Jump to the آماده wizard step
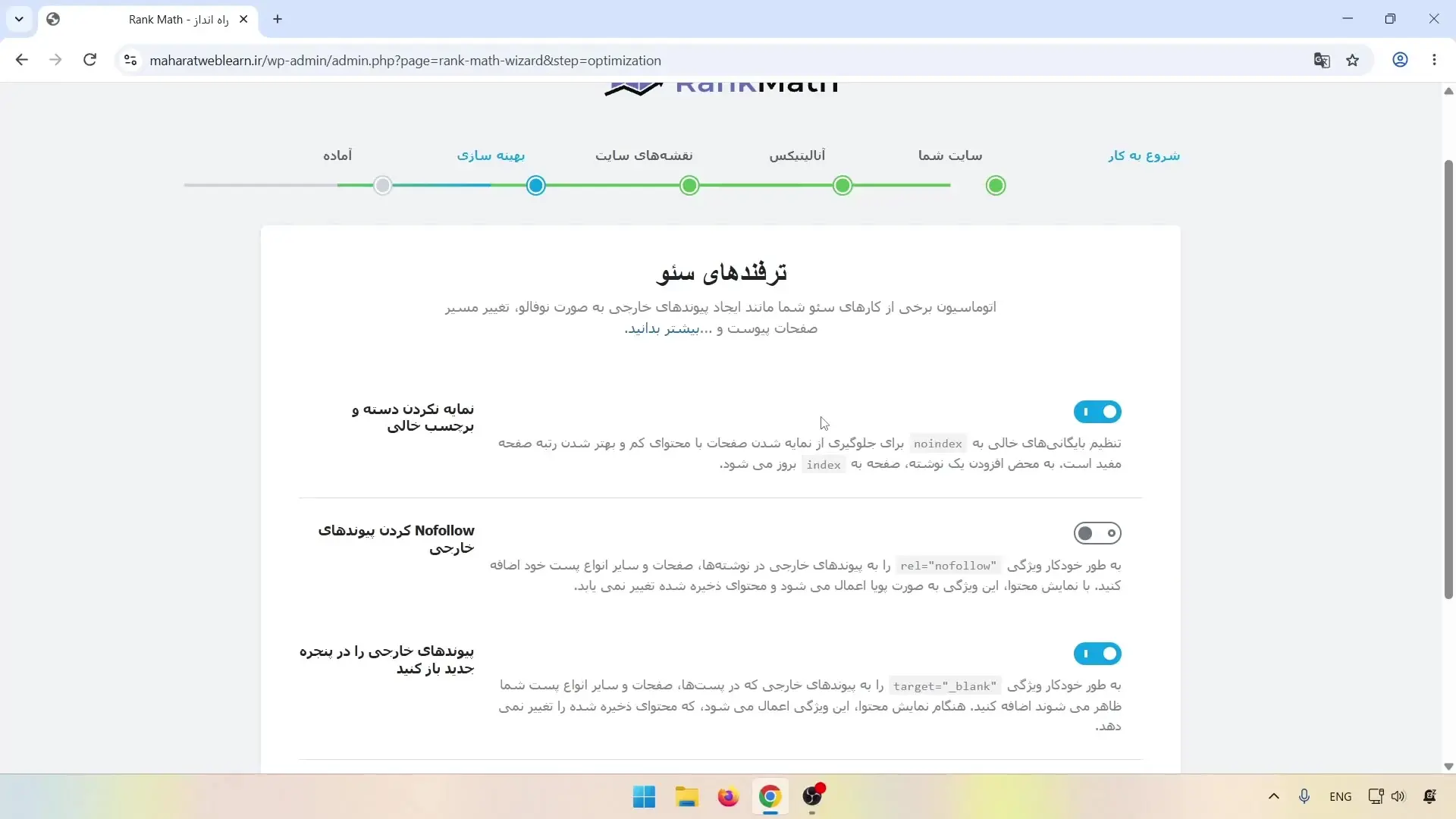The width and height of the screenshot is (1456, 819). 337,155
